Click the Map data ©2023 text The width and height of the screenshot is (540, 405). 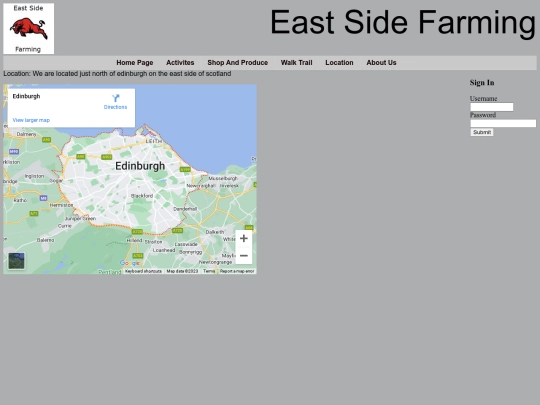pos(182,271)
